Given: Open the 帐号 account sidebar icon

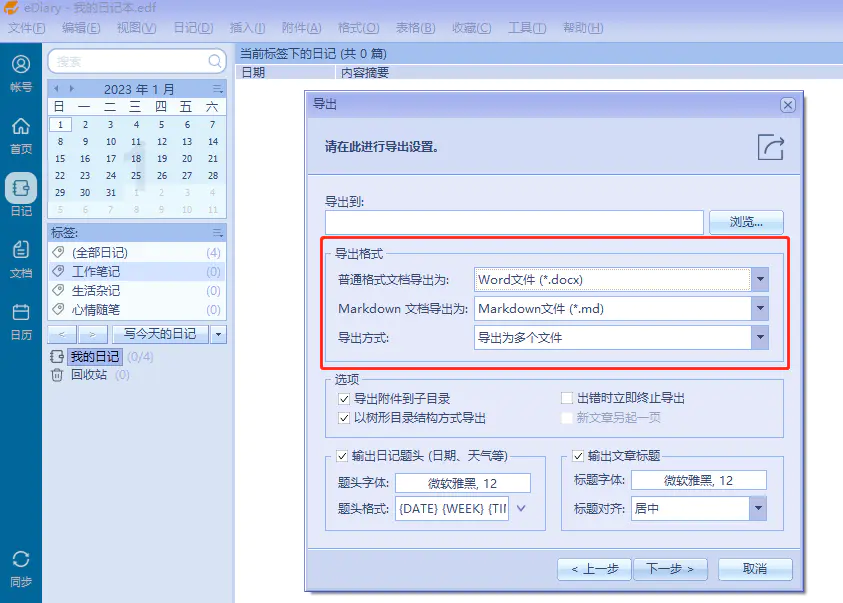Looking at the screenshot, I should click(x=21, y=64).
